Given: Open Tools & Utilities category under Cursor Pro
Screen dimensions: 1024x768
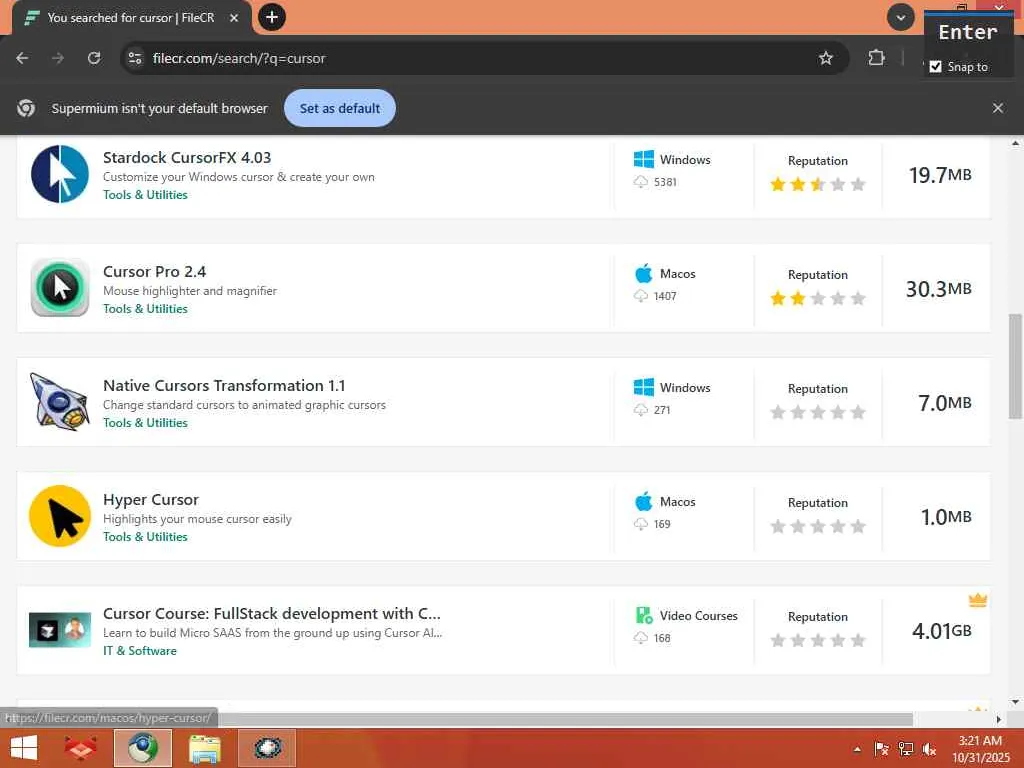Looking at the screenshot, I should coord(145,308).
